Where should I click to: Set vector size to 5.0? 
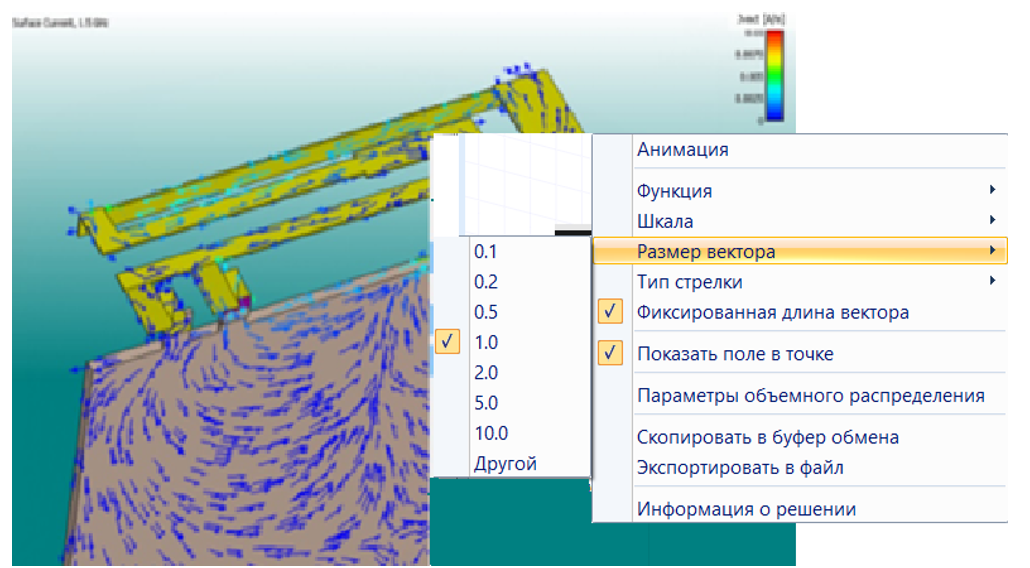click(x=486, y=403)
